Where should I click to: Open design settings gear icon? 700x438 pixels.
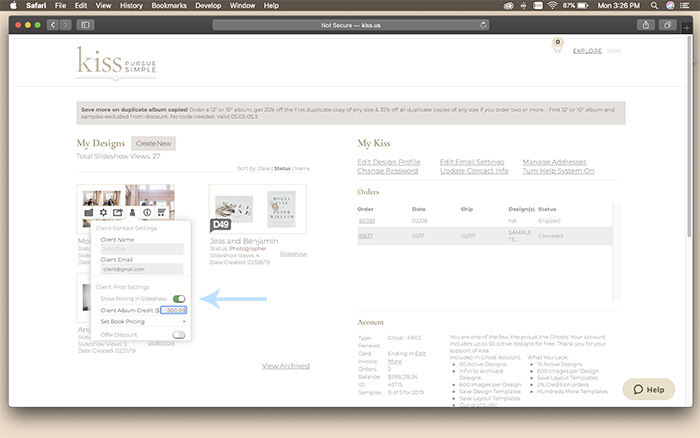[103, 213]
